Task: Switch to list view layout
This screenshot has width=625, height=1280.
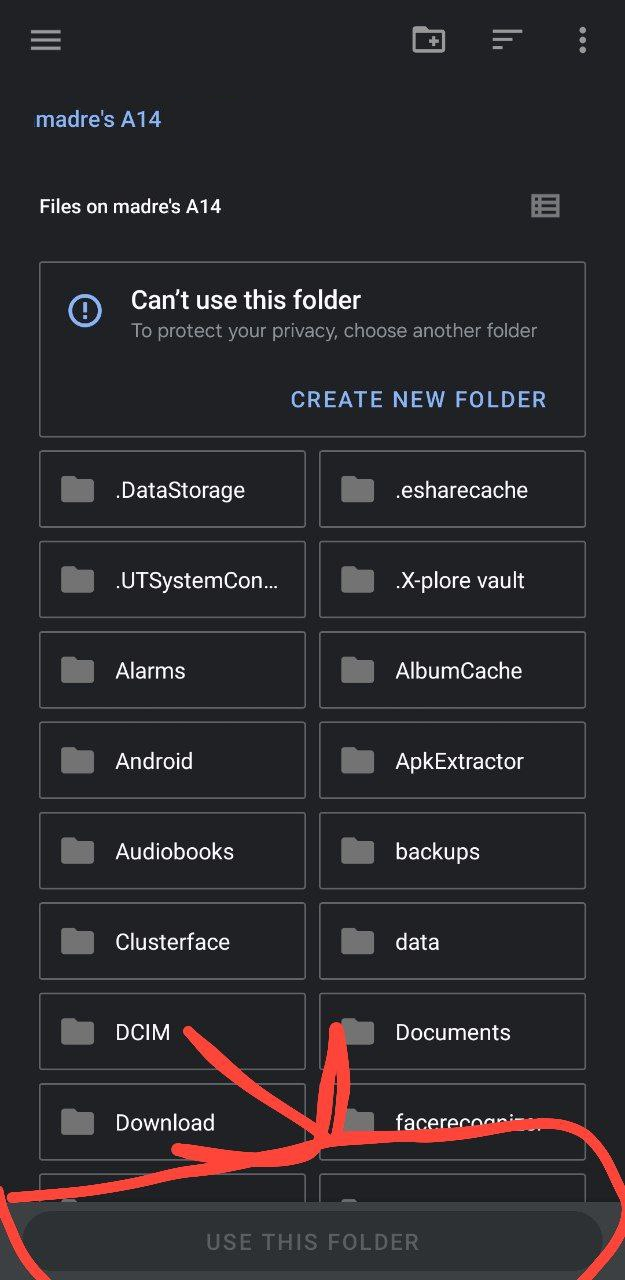Action: tap(545, 206)
